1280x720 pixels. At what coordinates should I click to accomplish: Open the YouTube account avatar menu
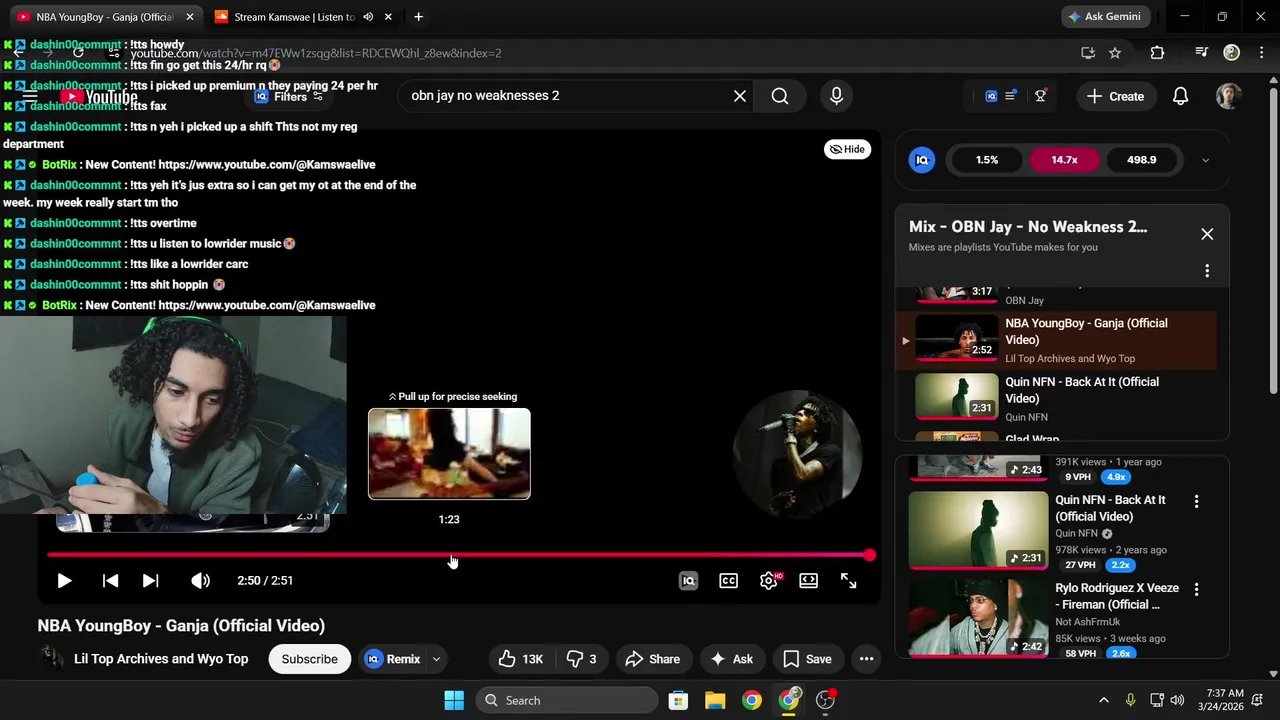click(x=1229, y=96)
